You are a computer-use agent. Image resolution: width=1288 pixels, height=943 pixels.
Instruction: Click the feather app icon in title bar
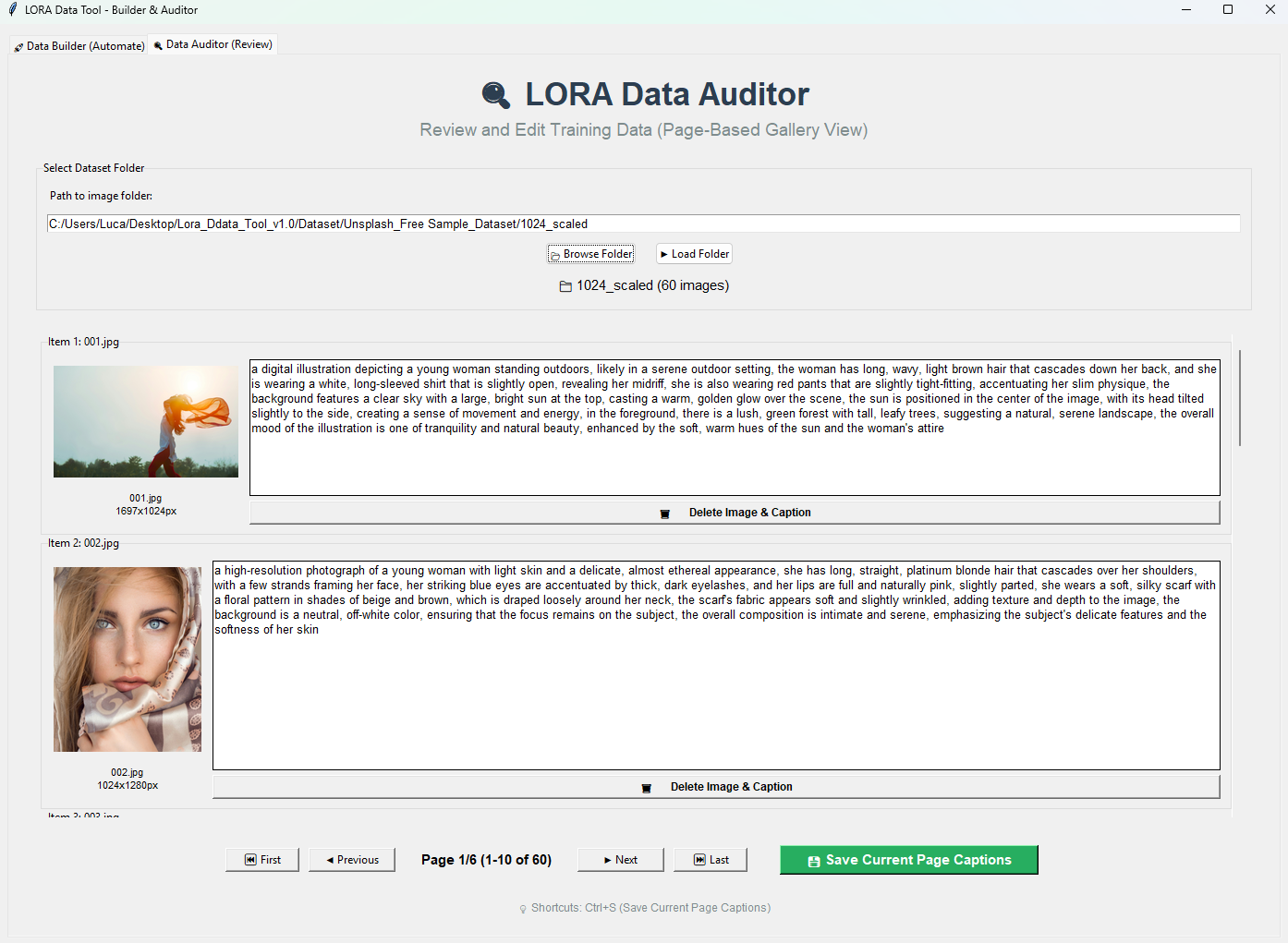click(13, 10)
